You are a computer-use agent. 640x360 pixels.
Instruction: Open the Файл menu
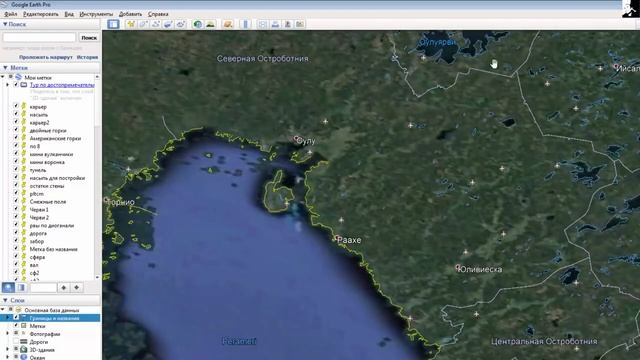pos(11,14)
